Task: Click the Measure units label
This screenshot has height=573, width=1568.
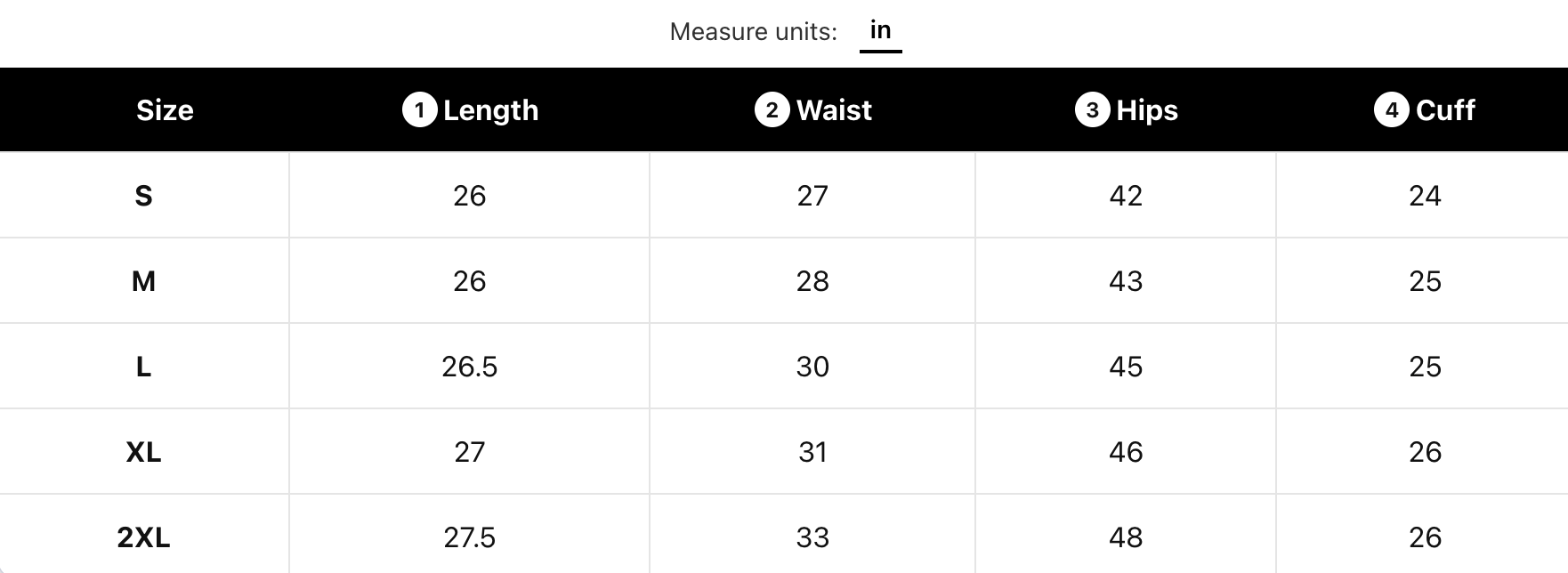Action: point(753,32)
